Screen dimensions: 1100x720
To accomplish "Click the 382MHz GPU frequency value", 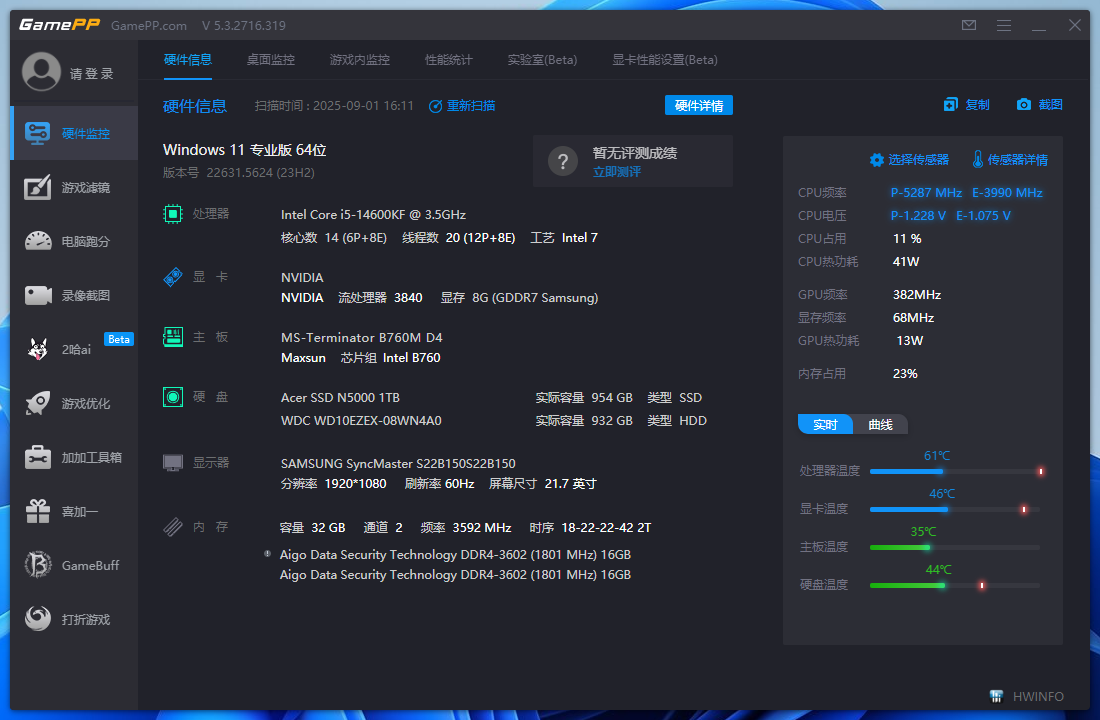I will tap(917, 295).
